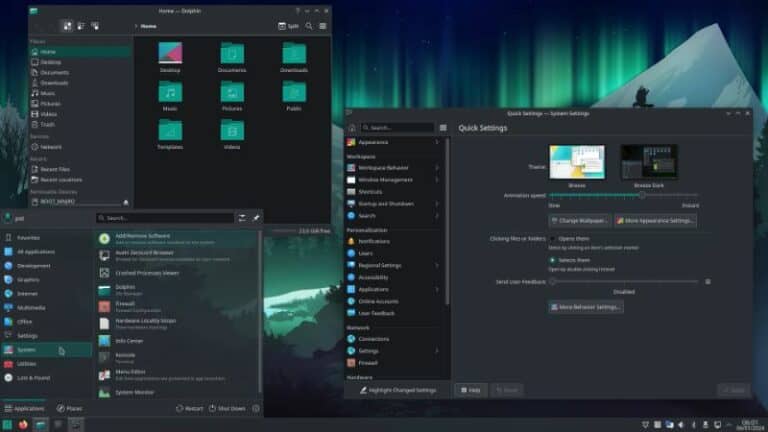768x432 pixels.
Task: Open the Downloads folder icon in Dolphin
Action: pyautogui.click(x=294, y=53)
